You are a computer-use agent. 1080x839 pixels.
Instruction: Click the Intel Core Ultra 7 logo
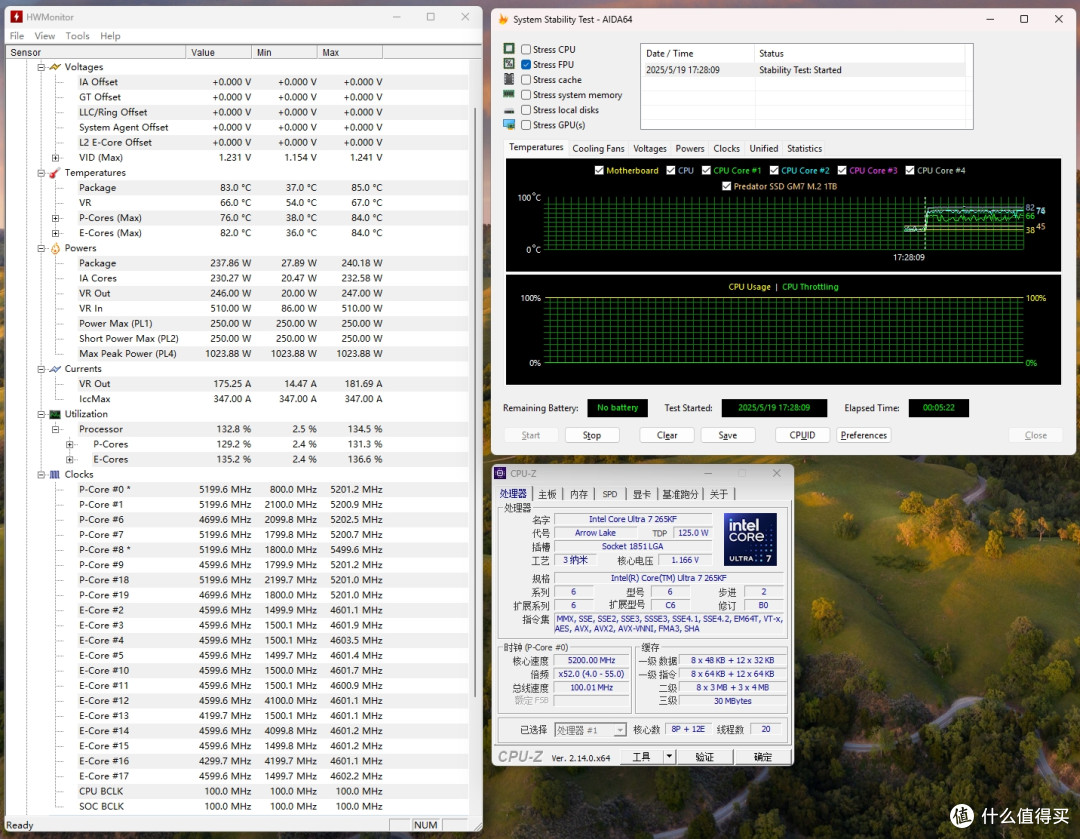click(x=750, y=539)
